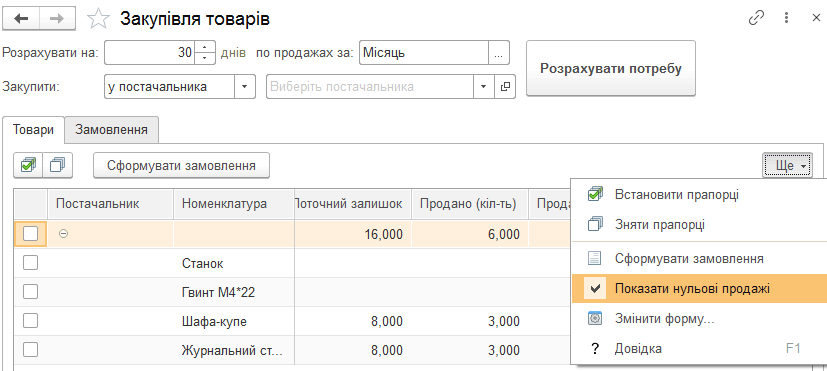Toggle checkbox in the group summary row
The width and height of the screenshot is (827, 371).
click(x=31, y=233)
